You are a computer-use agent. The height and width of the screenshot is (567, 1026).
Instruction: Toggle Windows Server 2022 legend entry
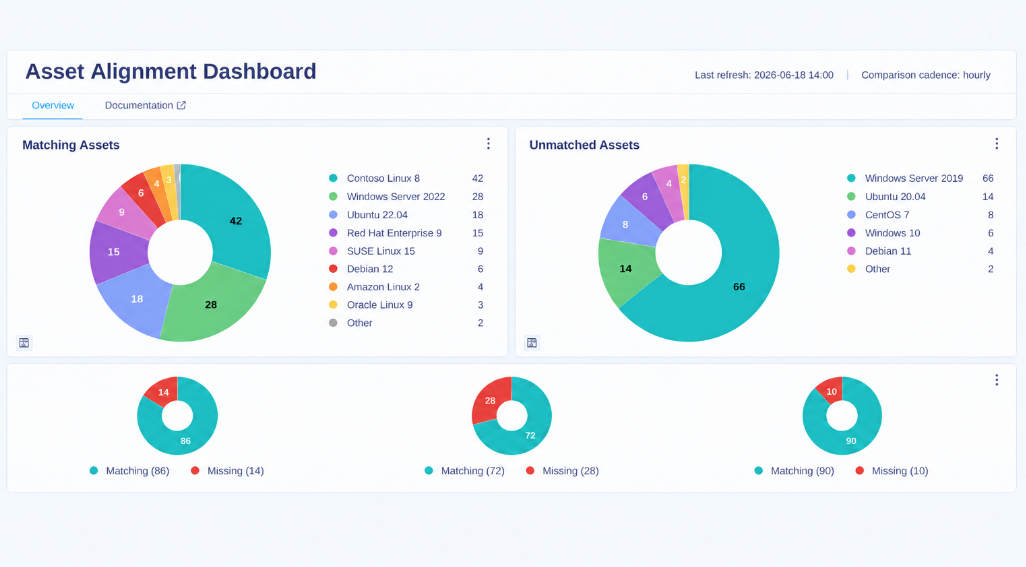(x=406, y=197)
